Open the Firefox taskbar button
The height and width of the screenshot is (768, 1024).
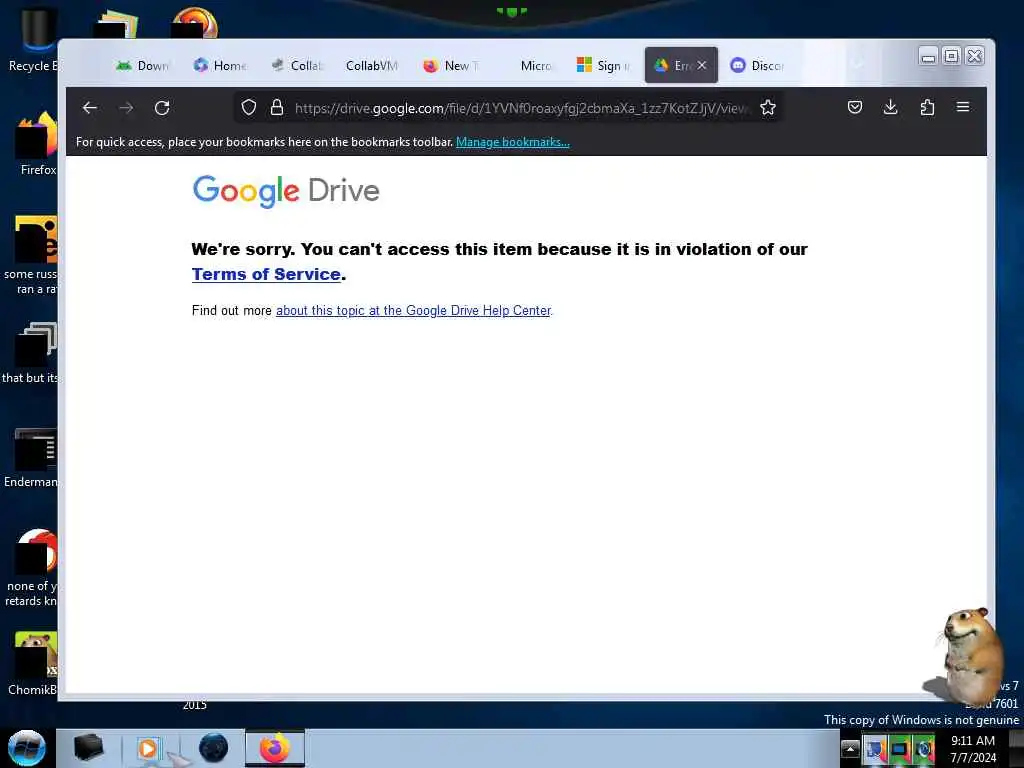click(275, 748)
